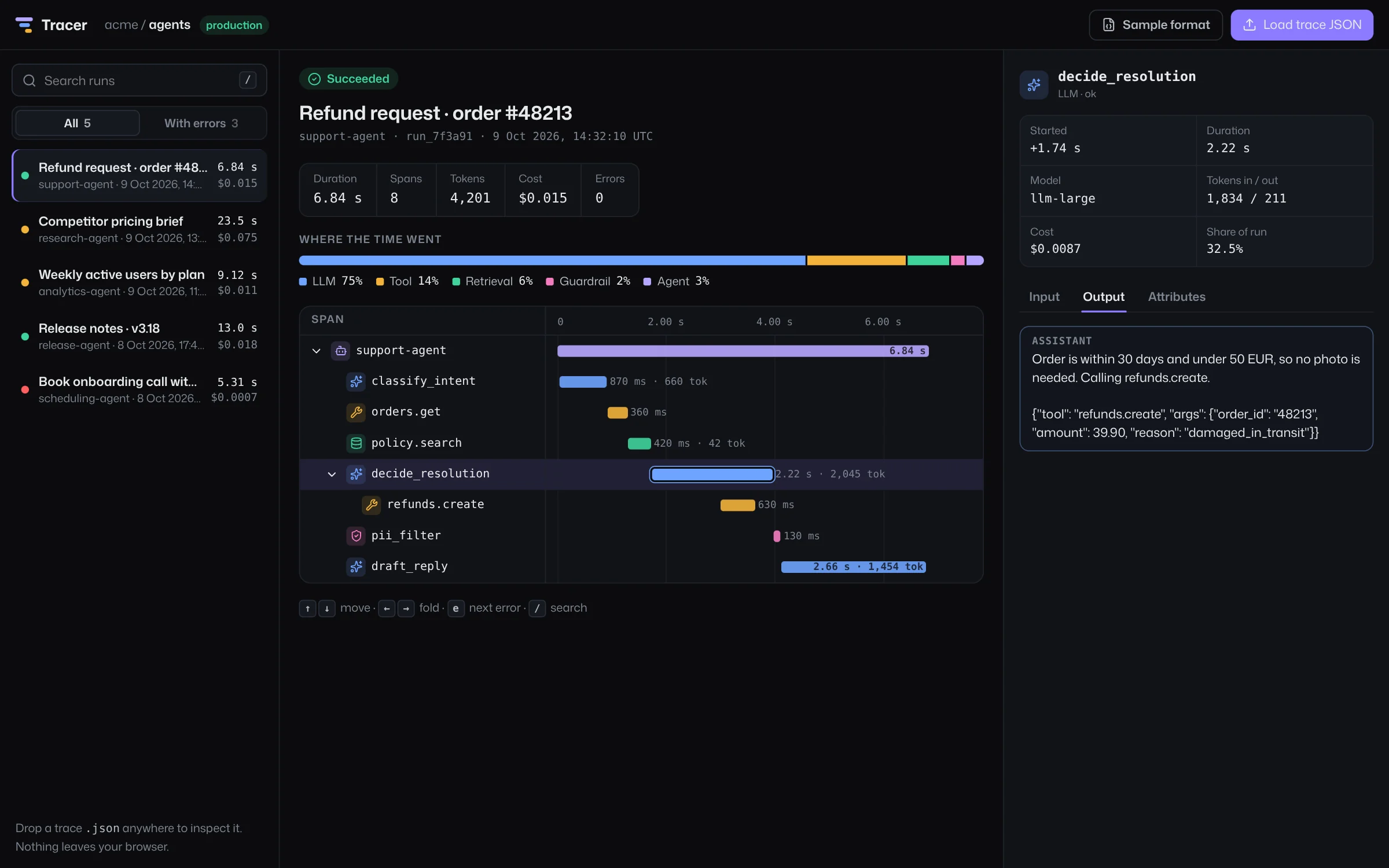Open the acme / agents breadcrumb
This screenshot has height=868, width=1389.
coord(148,25)
